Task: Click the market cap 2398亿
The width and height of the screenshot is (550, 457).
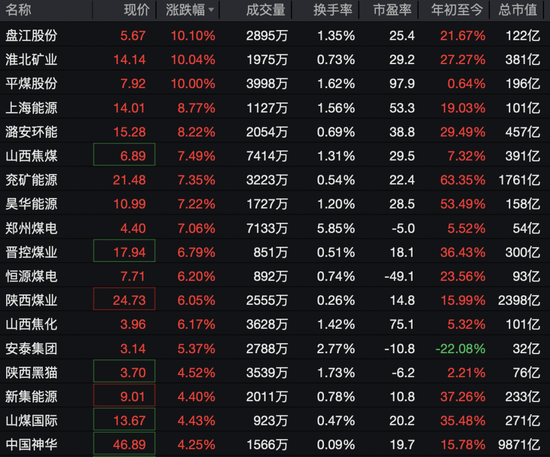Action: (519, 300)
